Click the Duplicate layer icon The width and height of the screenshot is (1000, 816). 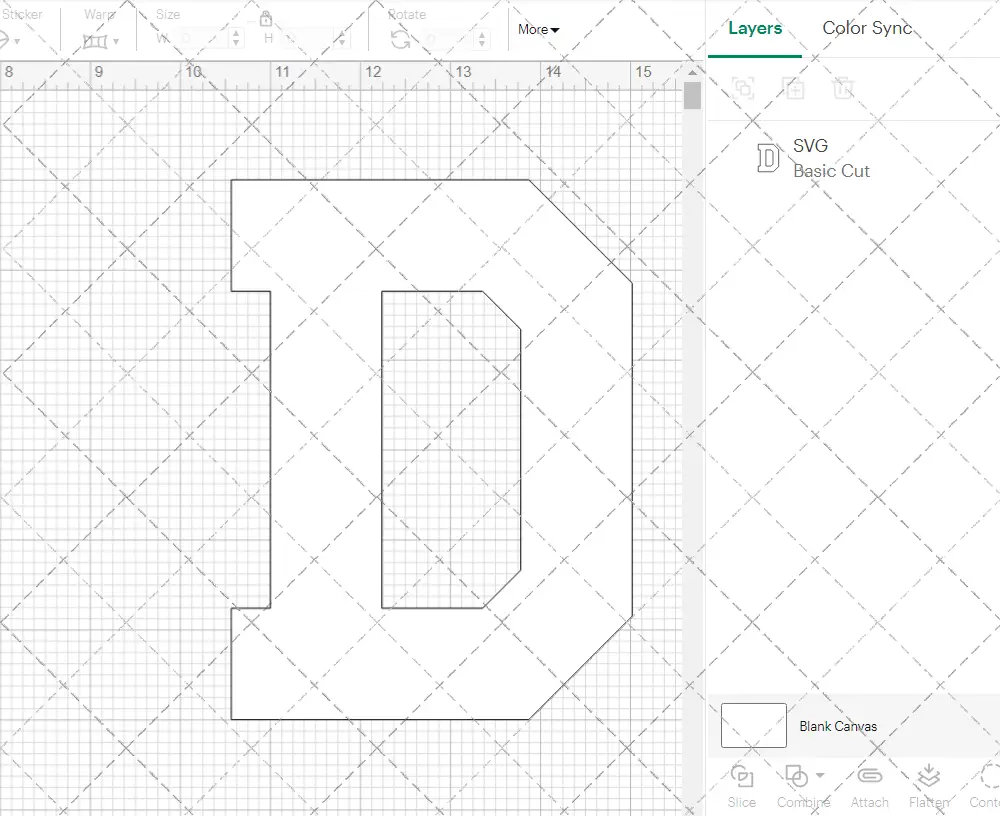click(x=793, y=88)
